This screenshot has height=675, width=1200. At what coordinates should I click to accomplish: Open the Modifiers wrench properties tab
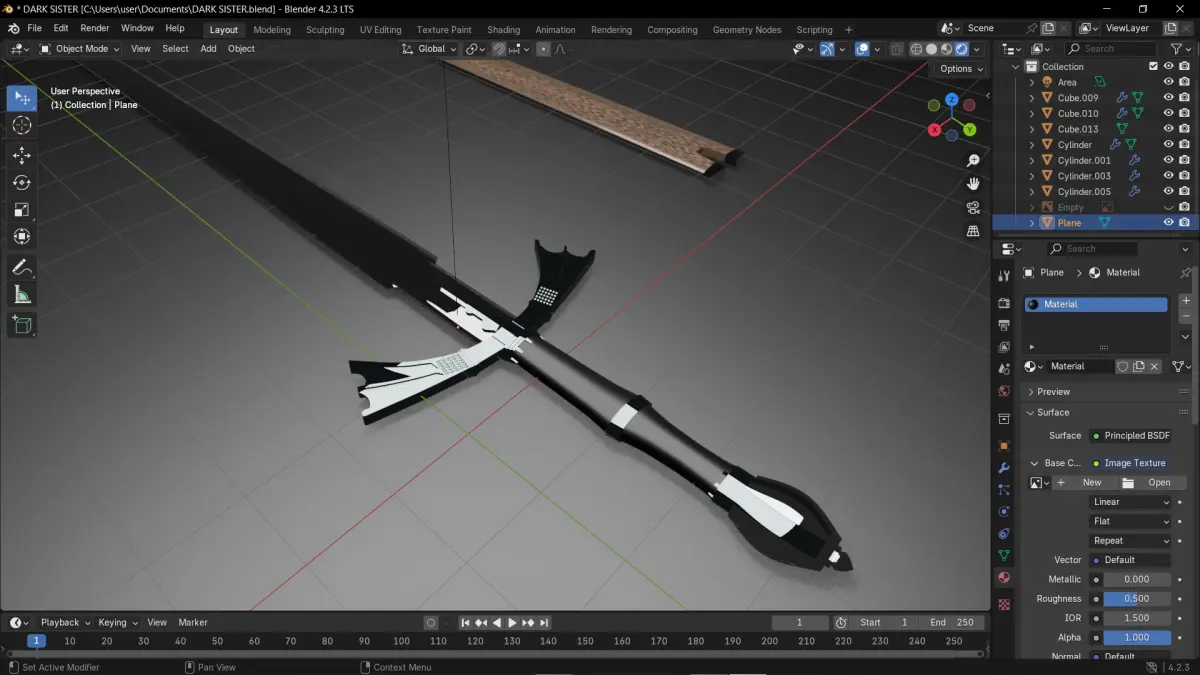[x=1004, y=468]
